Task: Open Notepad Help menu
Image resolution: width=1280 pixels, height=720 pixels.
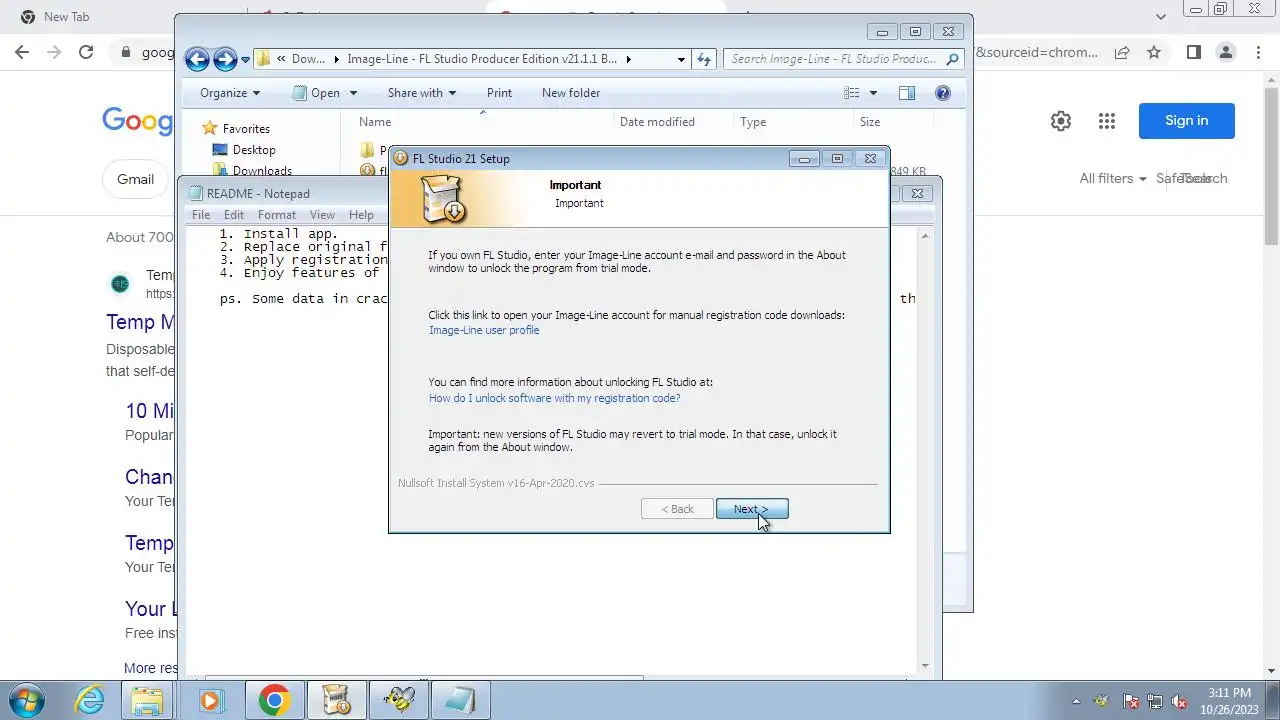Action: pos(361,215)
